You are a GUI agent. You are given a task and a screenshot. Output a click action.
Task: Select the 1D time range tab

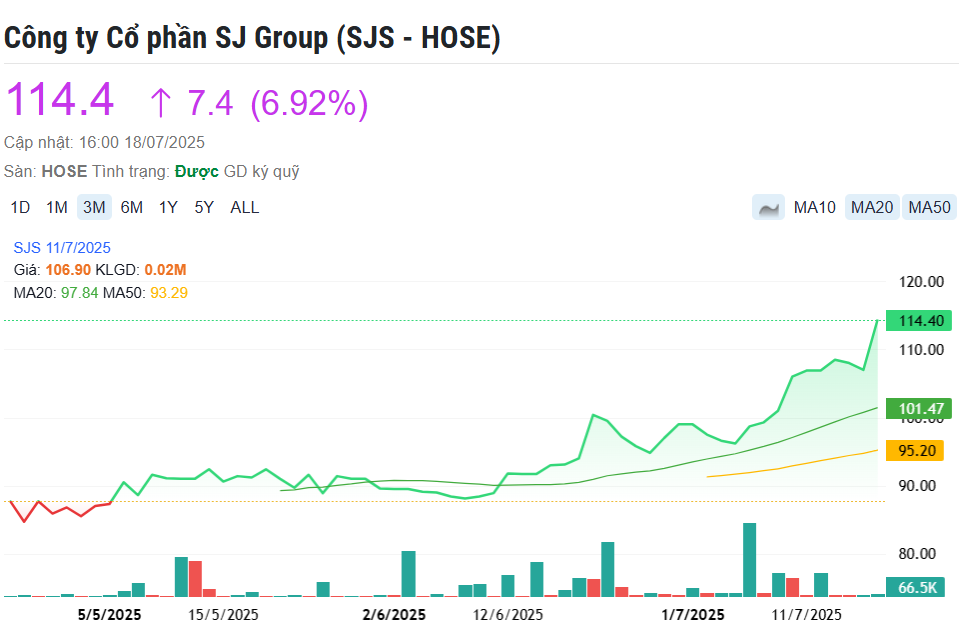[x=20, y=207]
